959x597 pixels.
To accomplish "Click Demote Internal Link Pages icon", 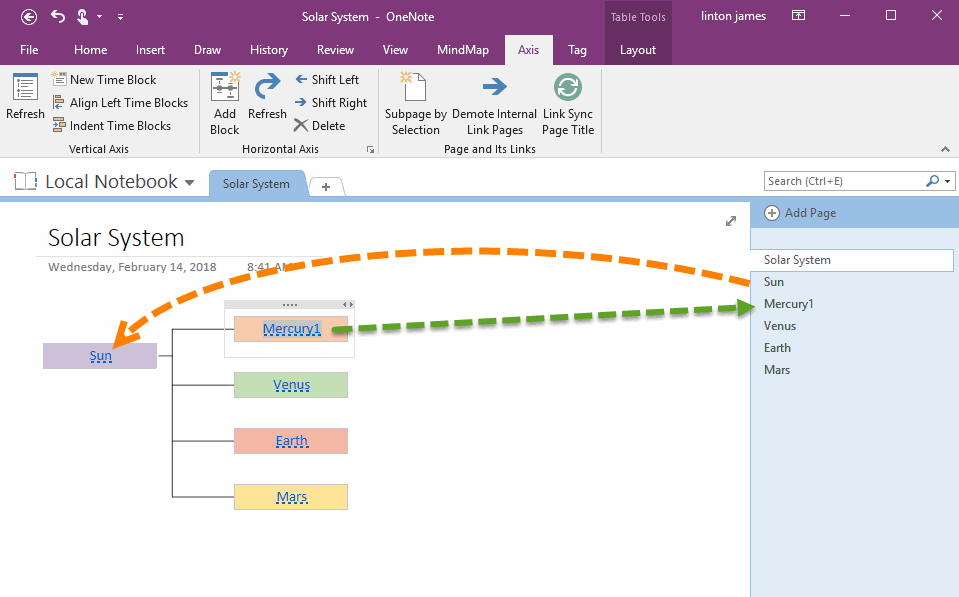I will click(x=494, y=89).
